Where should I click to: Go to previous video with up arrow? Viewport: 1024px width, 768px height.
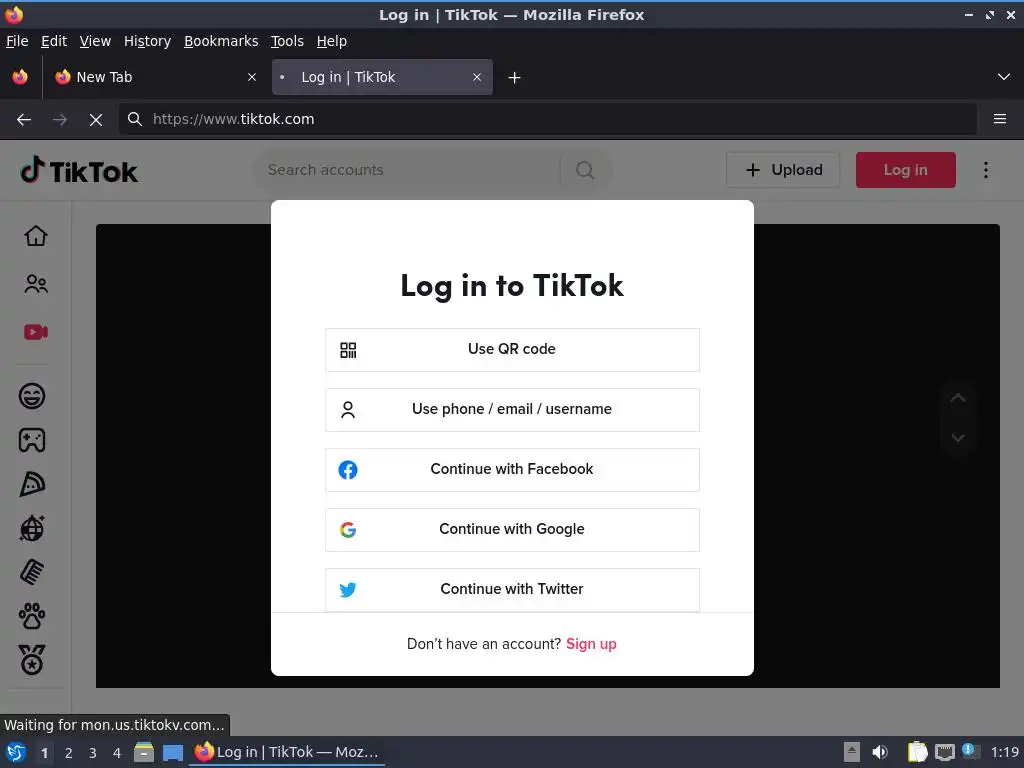click(957, 398)
